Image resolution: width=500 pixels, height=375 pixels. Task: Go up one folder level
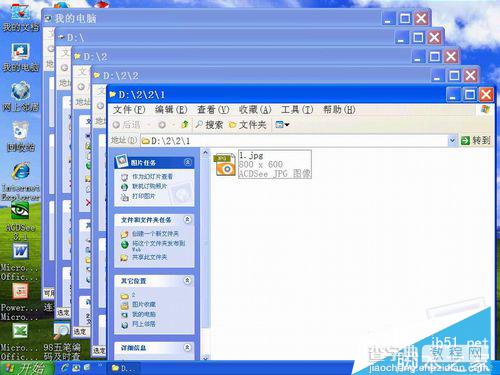(184, 125)
